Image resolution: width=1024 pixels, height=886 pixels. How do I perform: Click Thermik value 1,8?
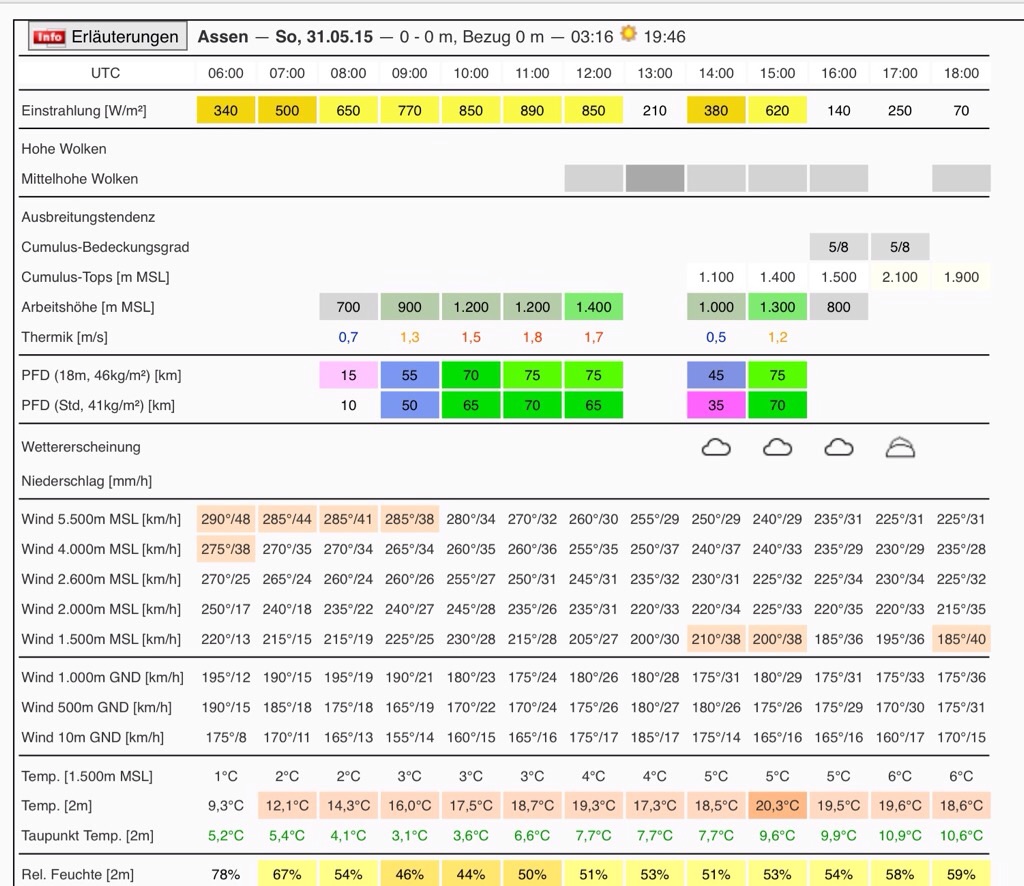tap(532, 337)
